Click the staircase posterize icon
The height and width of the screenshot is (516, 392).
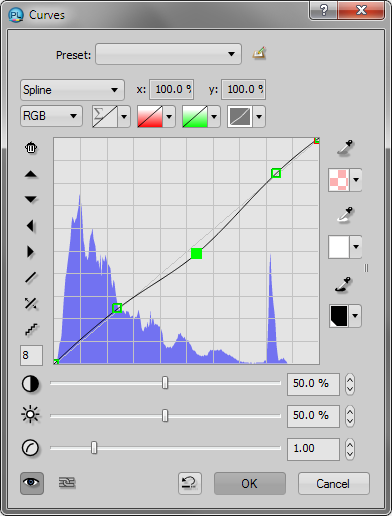pyautogui.click(x=31, y=329)
